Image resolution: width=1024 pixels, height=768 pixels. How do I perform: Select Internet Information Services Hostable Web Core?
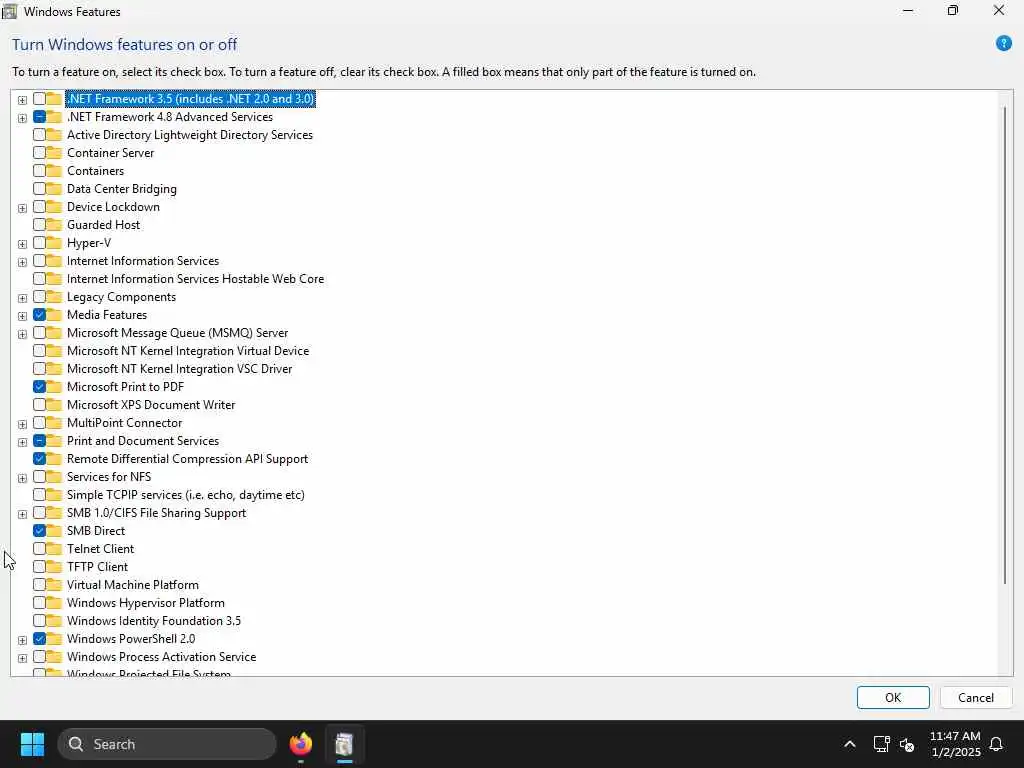(x=195, y=279)
